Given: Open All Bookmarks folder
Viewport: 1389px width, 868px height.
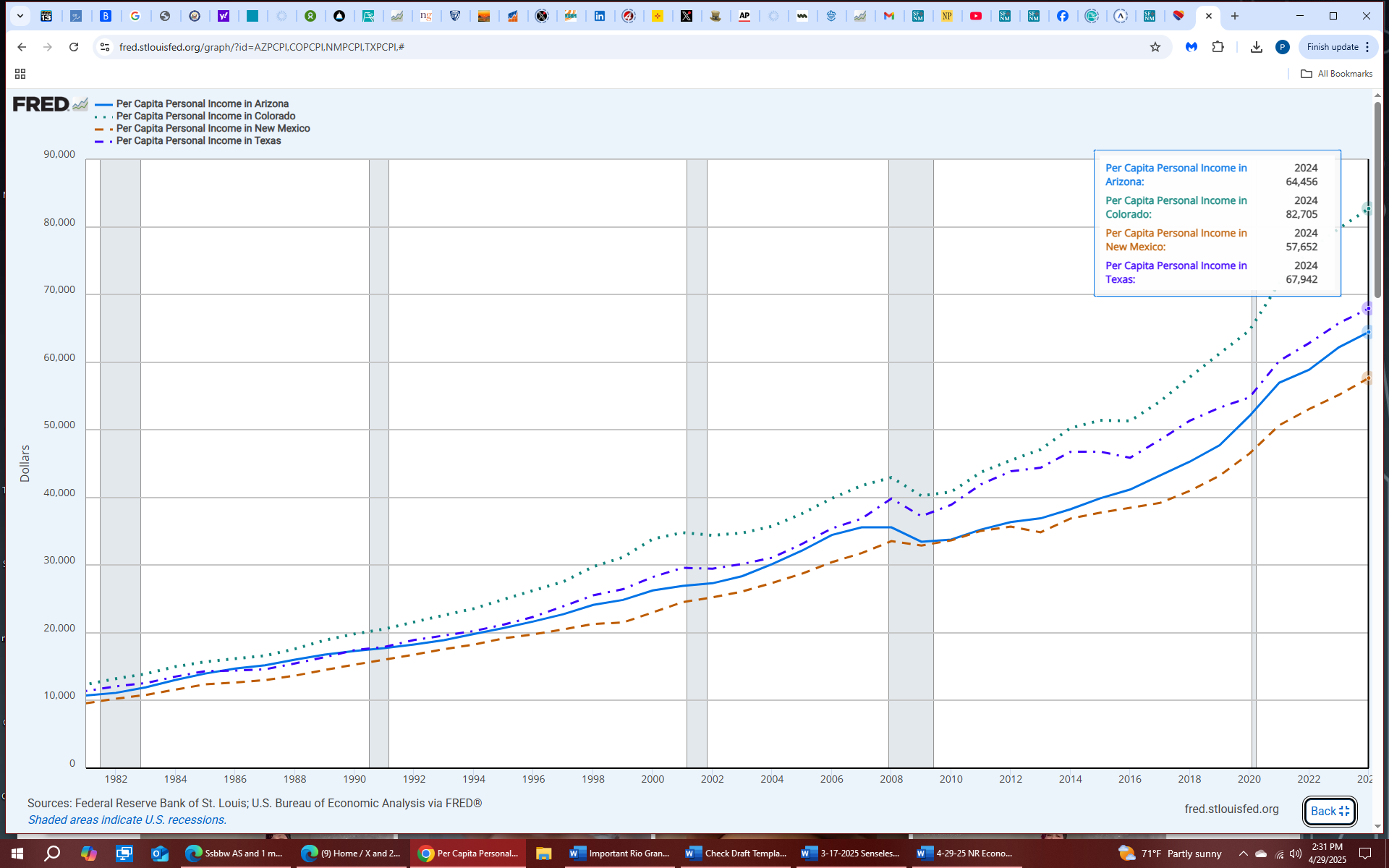Looking at the screenshot, I should tap(1336, 74).
